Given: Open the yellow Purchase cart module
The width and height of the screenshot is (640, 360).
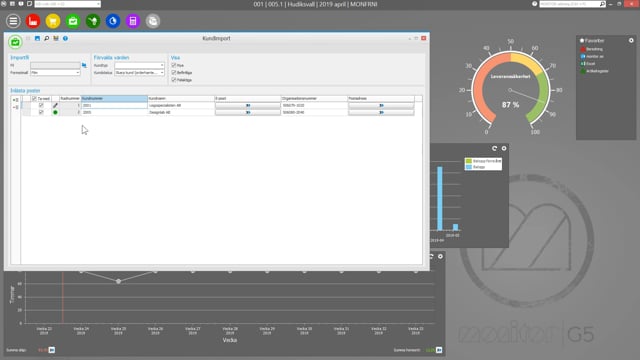Looking at the screenshot, I should 53,21.
